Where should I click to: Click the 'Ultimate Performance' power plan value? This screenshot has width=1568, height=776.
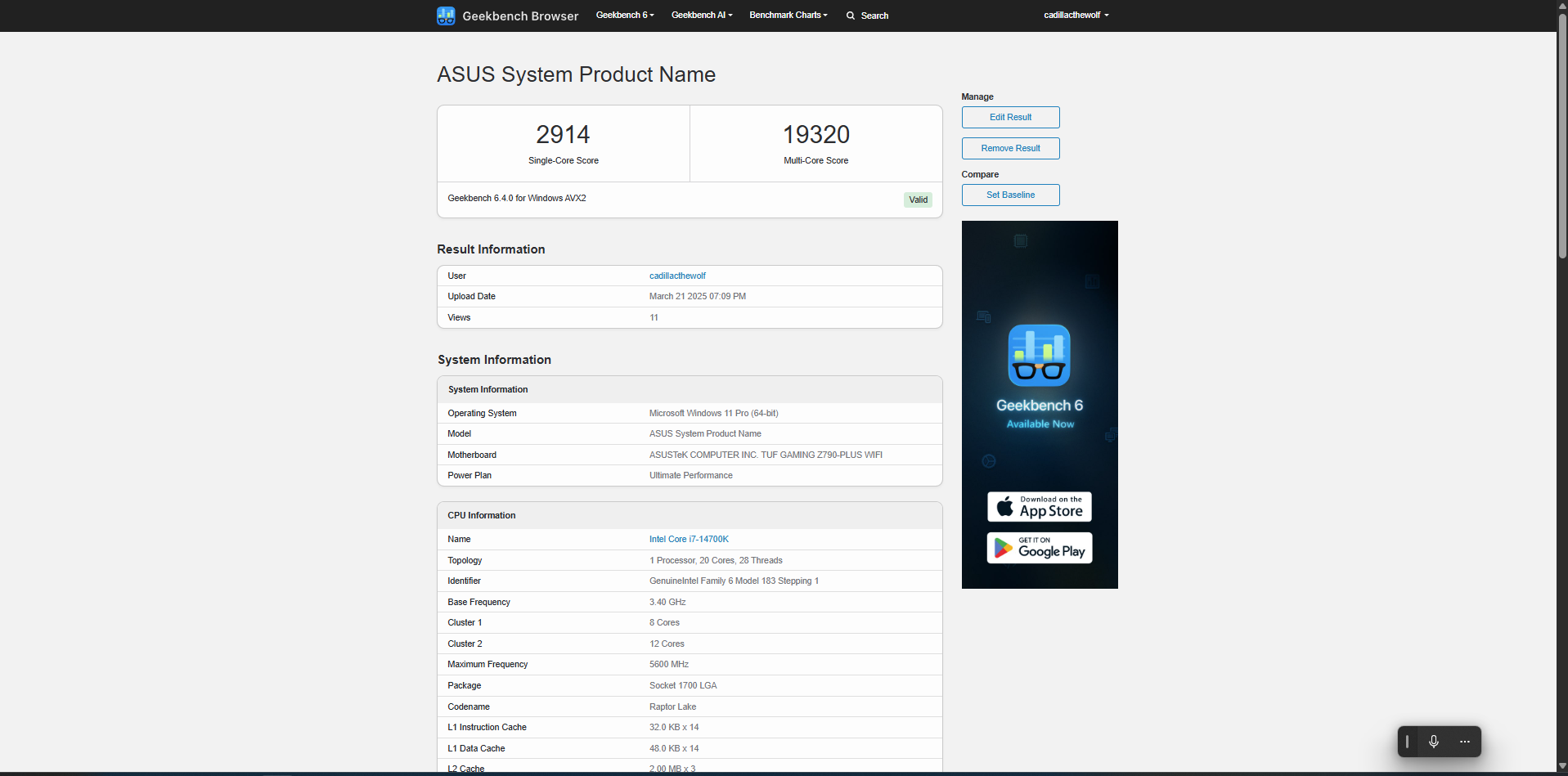pos(691,475)
